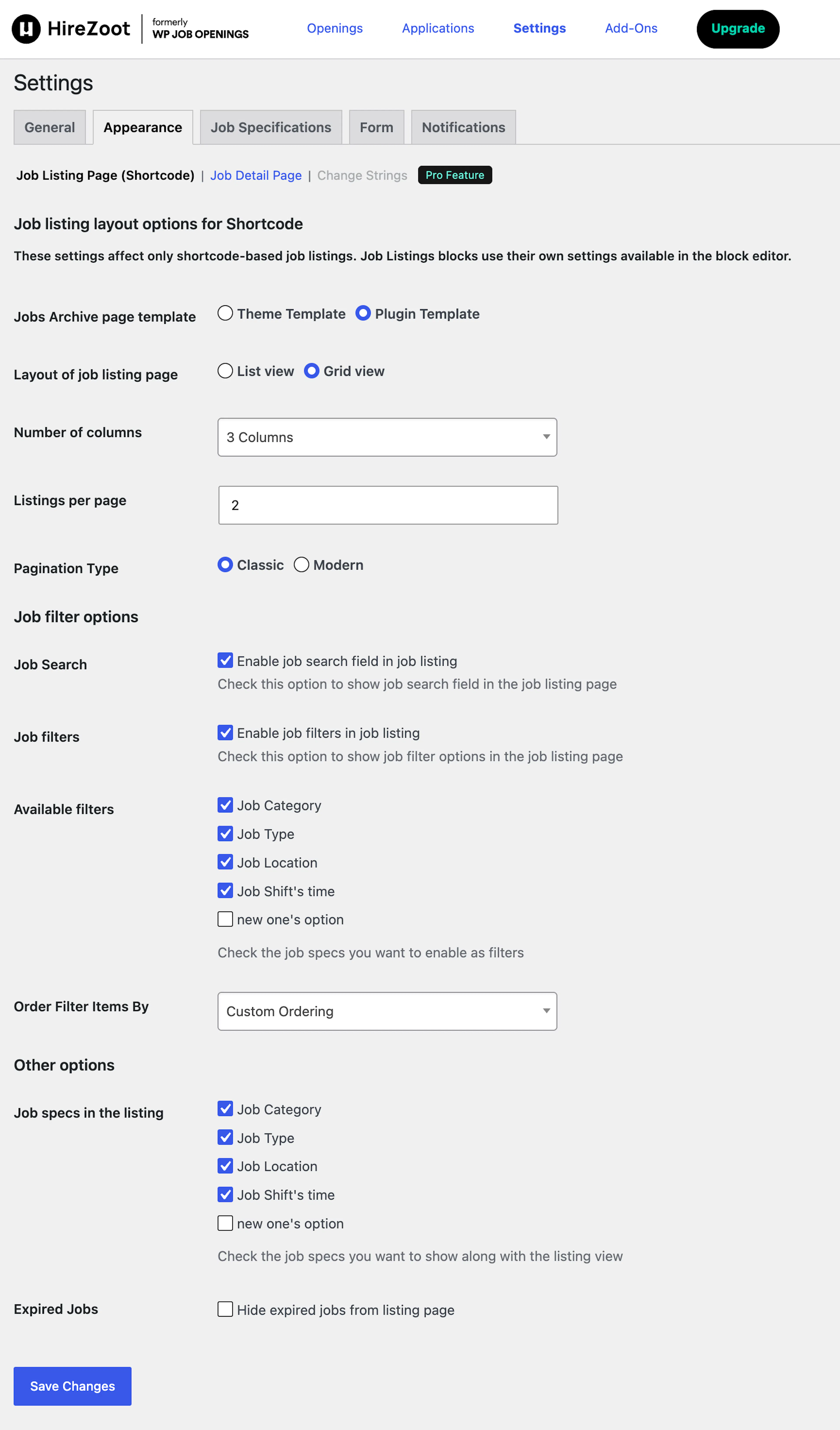Save Changes to the settings

[73, 1386]
